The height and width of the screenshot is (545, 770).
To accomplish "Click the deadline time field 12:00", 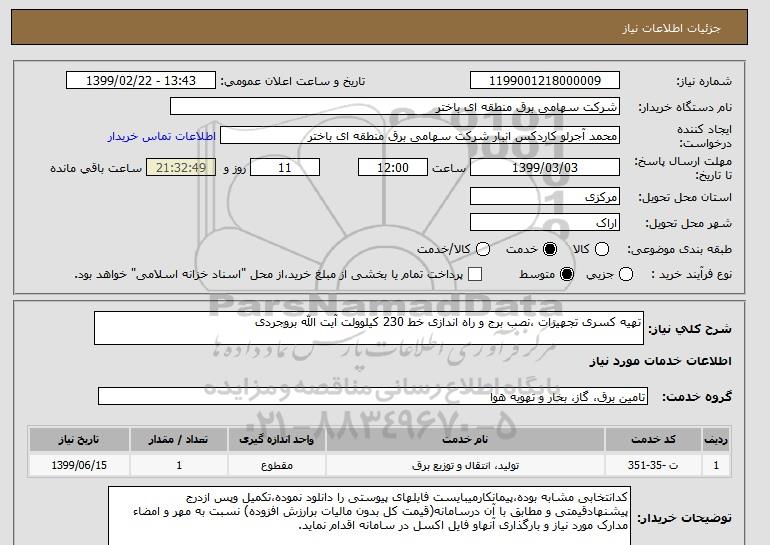I will click(393, 167).
